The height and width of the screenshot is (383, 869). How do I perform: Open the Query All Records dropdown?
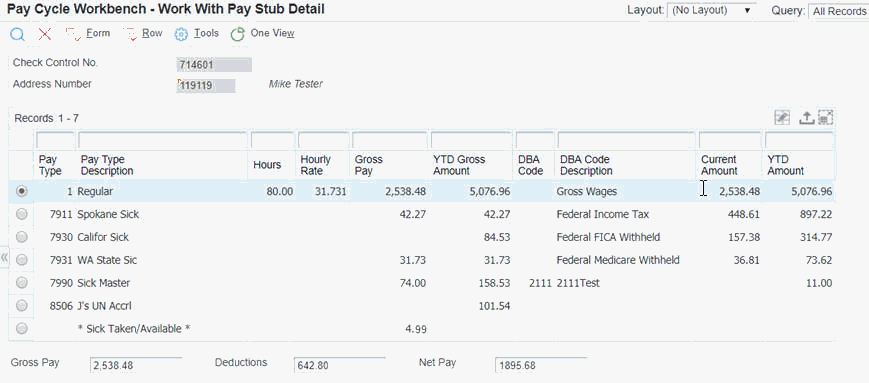pyautogui.click(x=839, y=11)
